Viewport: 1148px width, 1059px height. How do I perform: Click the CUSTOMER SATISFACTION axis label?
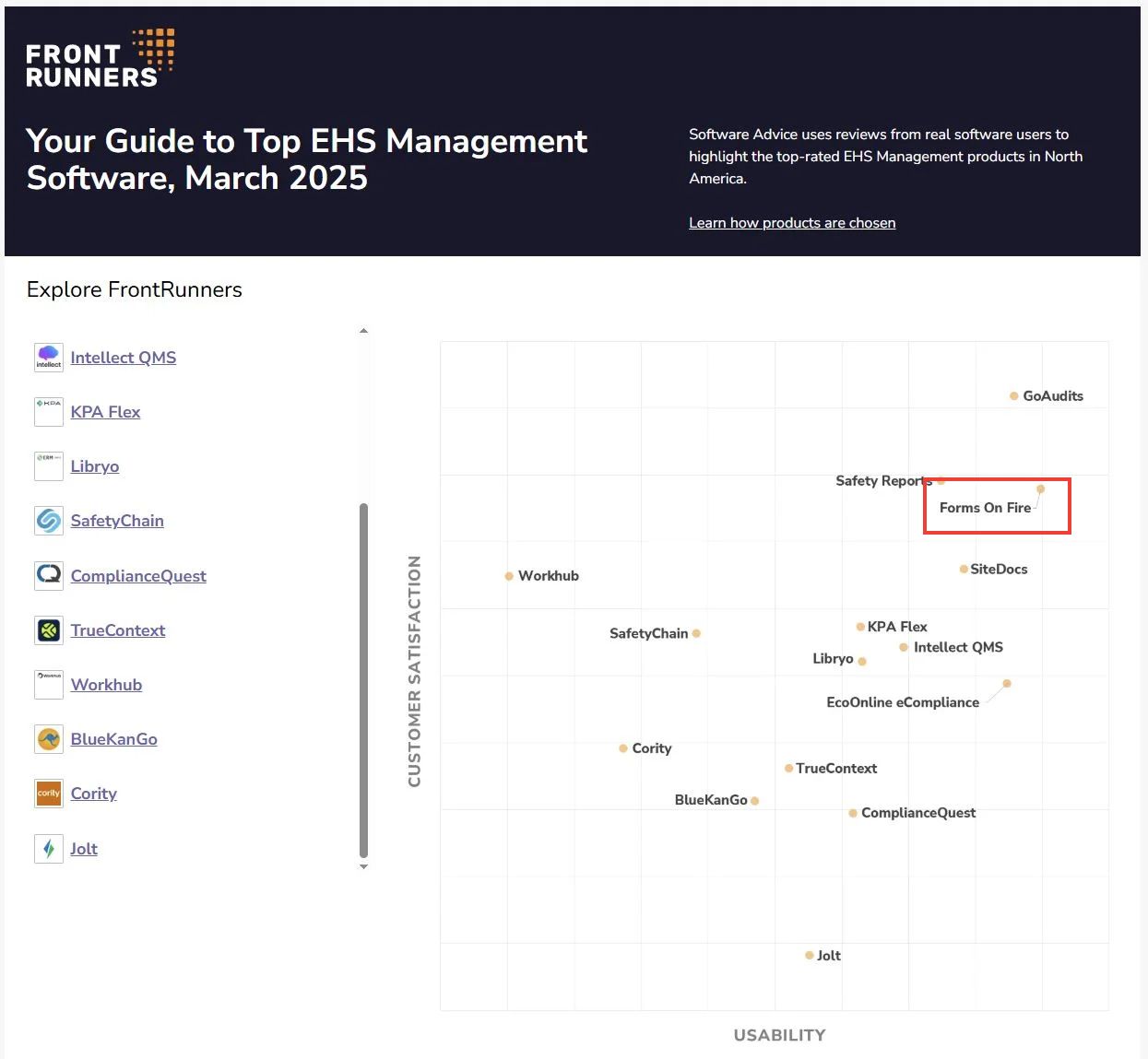tap(414, 671)
